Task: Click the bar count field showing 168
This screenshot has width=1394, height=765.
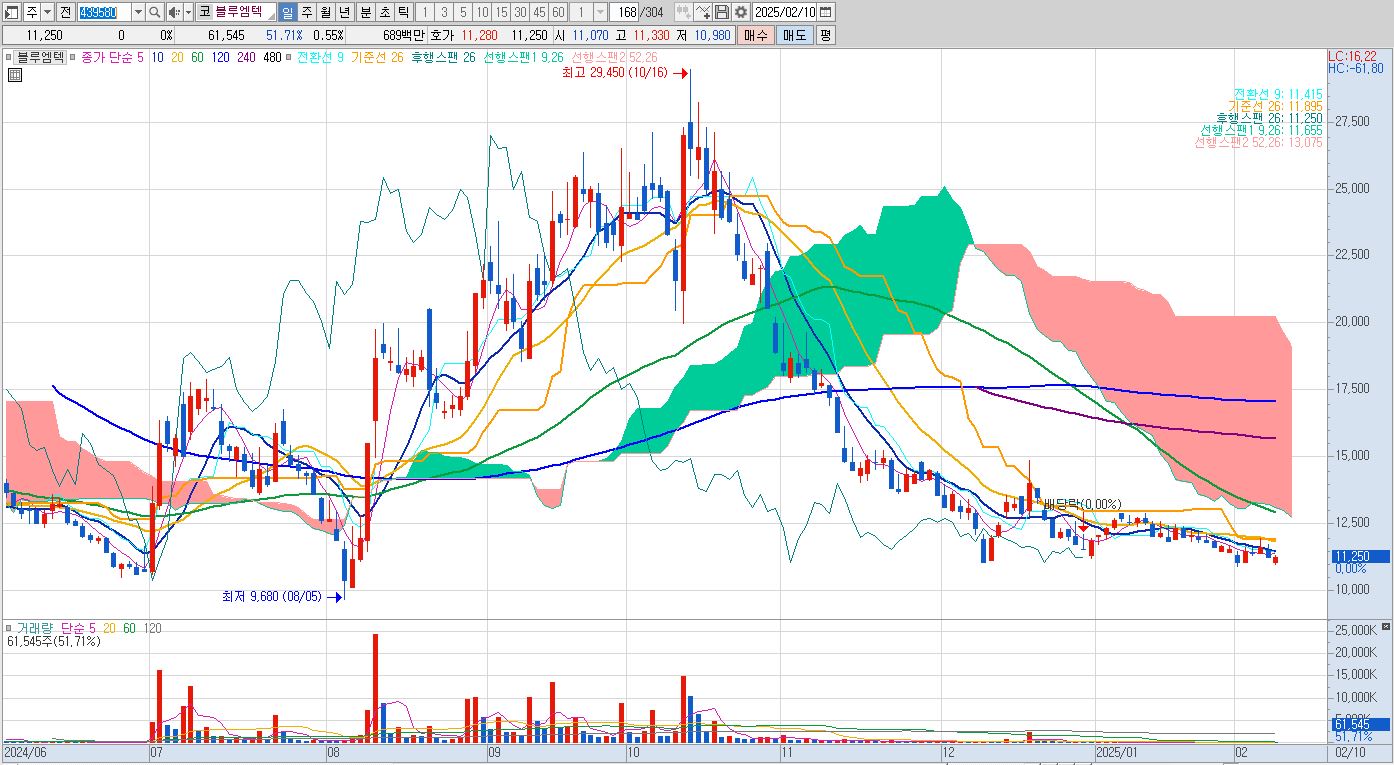Action: (625, 12)
